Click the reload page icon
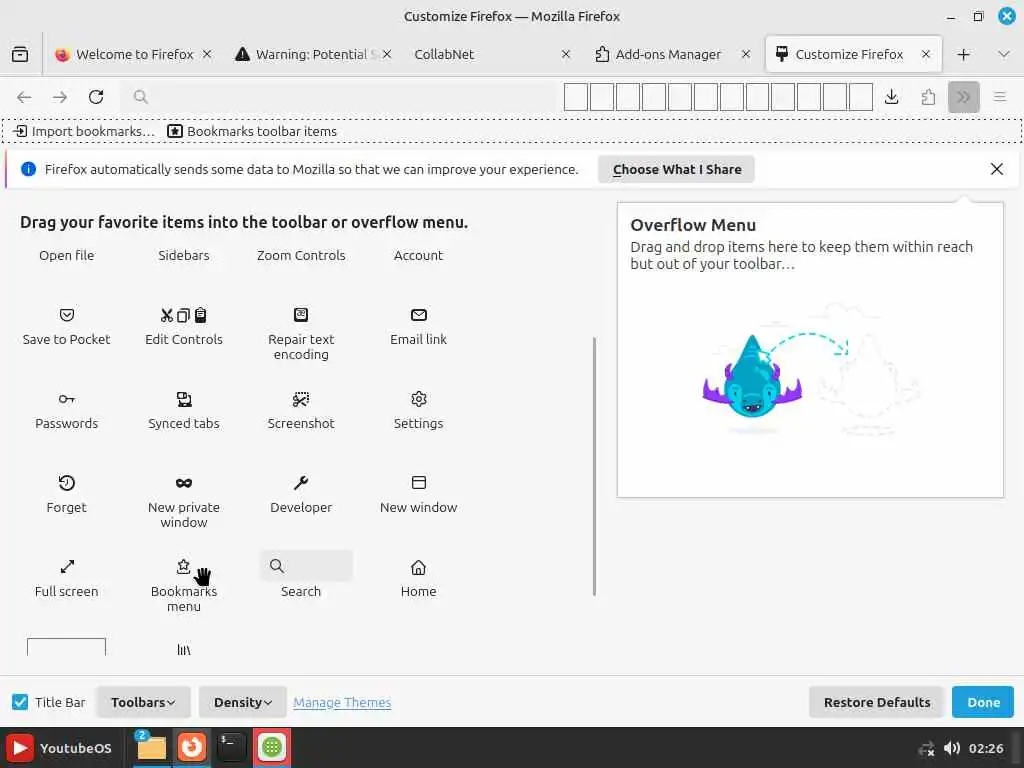This screenshot has height=768, width=1024. tap(96, 97)
